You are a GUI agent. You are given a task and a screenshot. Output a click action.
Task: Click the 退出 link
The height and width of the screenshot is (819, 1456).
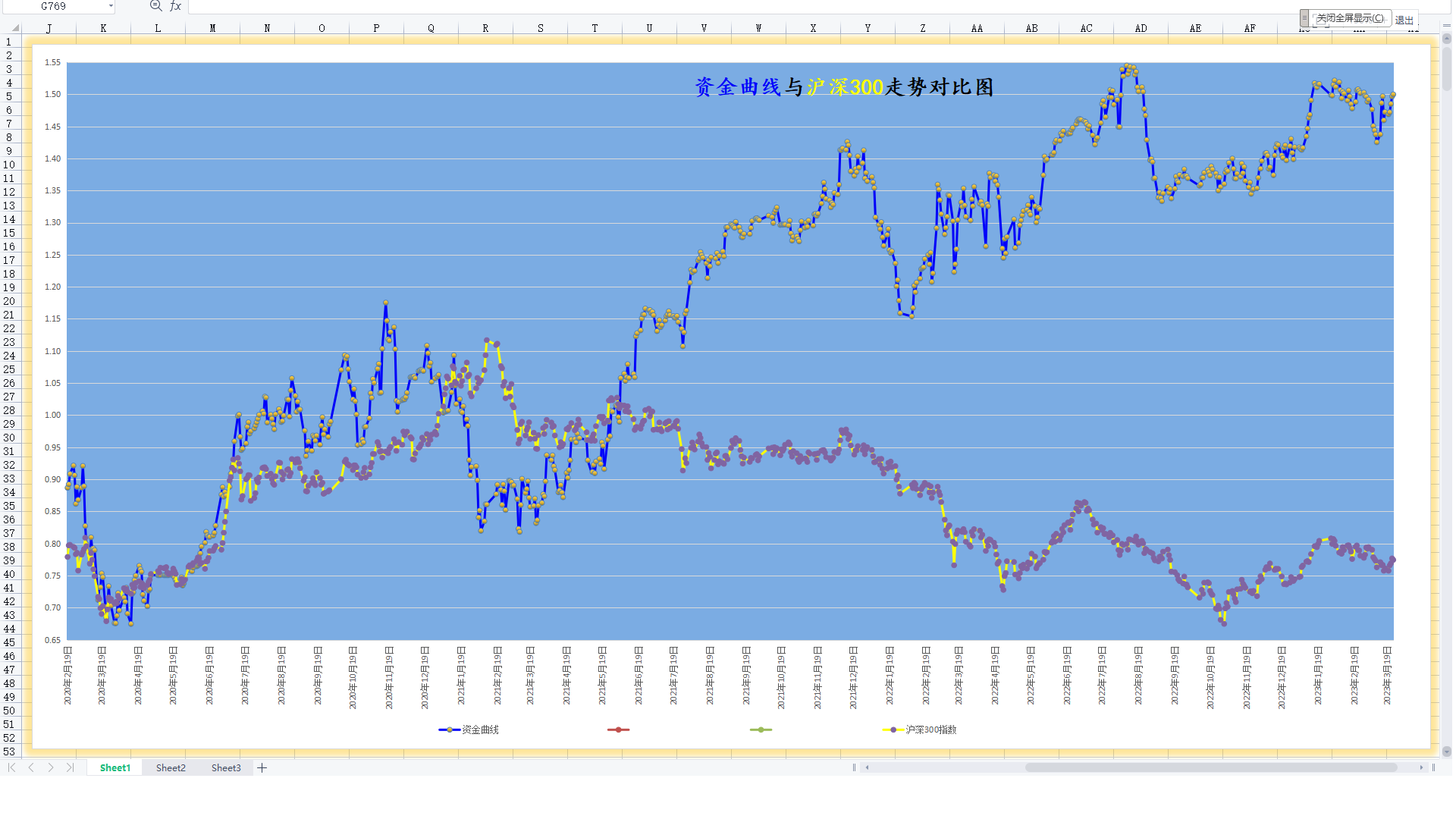pyautogui.click(x=1404, y=20)
